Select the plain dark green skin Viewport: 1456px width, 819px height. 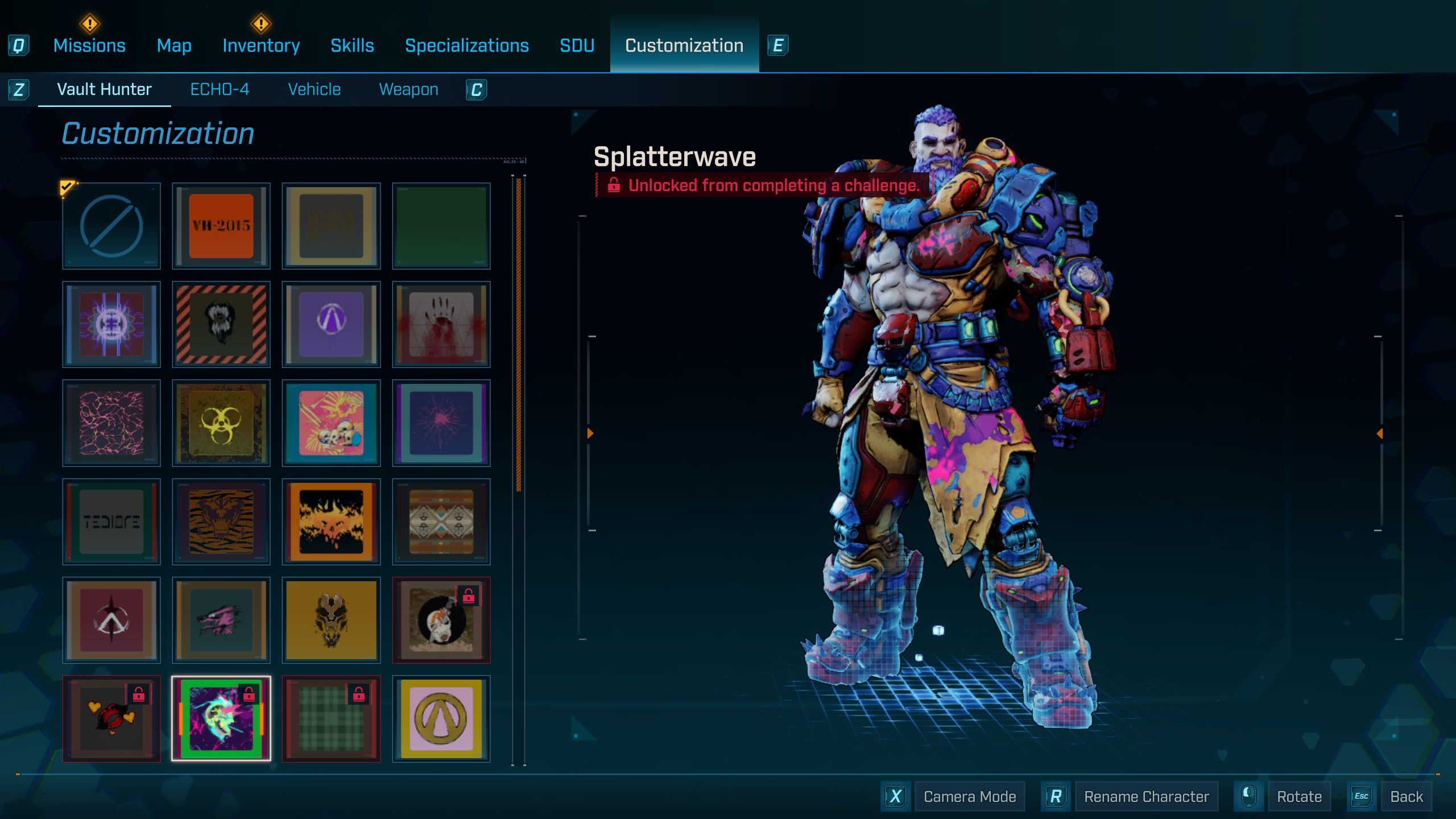[x=441, y=226]
